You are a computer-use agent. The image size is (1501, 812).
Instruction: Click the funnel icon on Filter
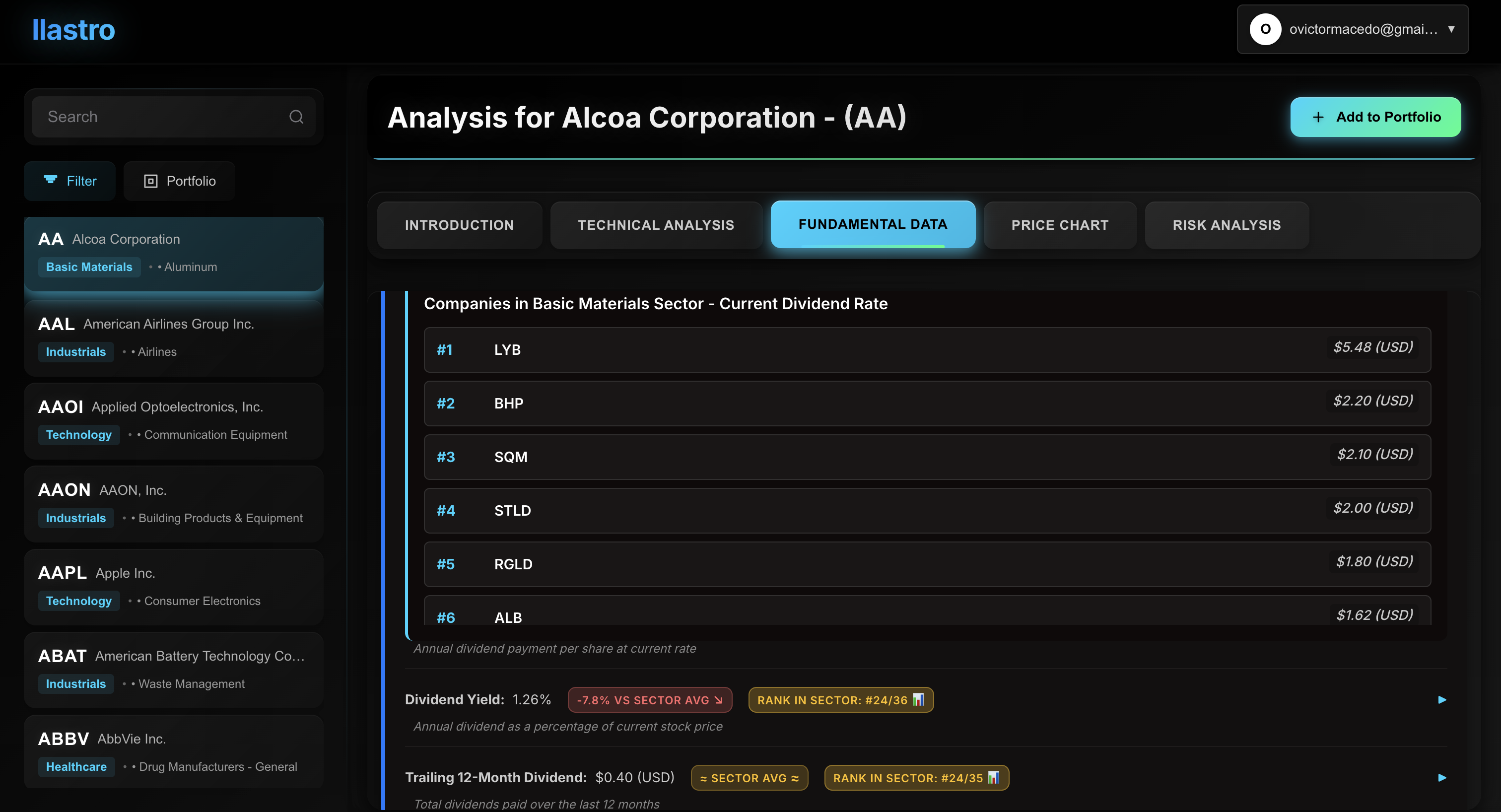tap(51, 180)
